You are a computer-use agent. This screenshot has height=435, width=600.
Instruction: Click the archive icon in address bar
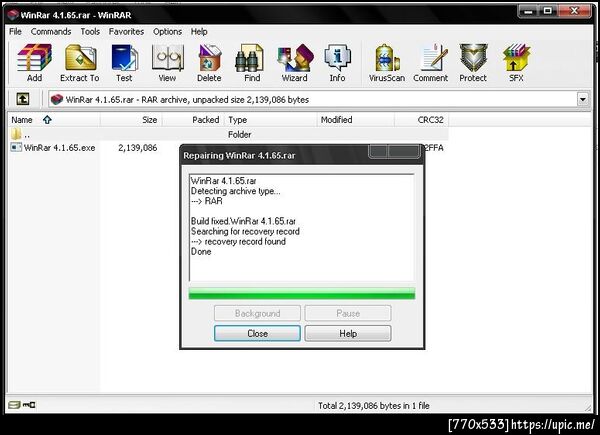(57, 99)
